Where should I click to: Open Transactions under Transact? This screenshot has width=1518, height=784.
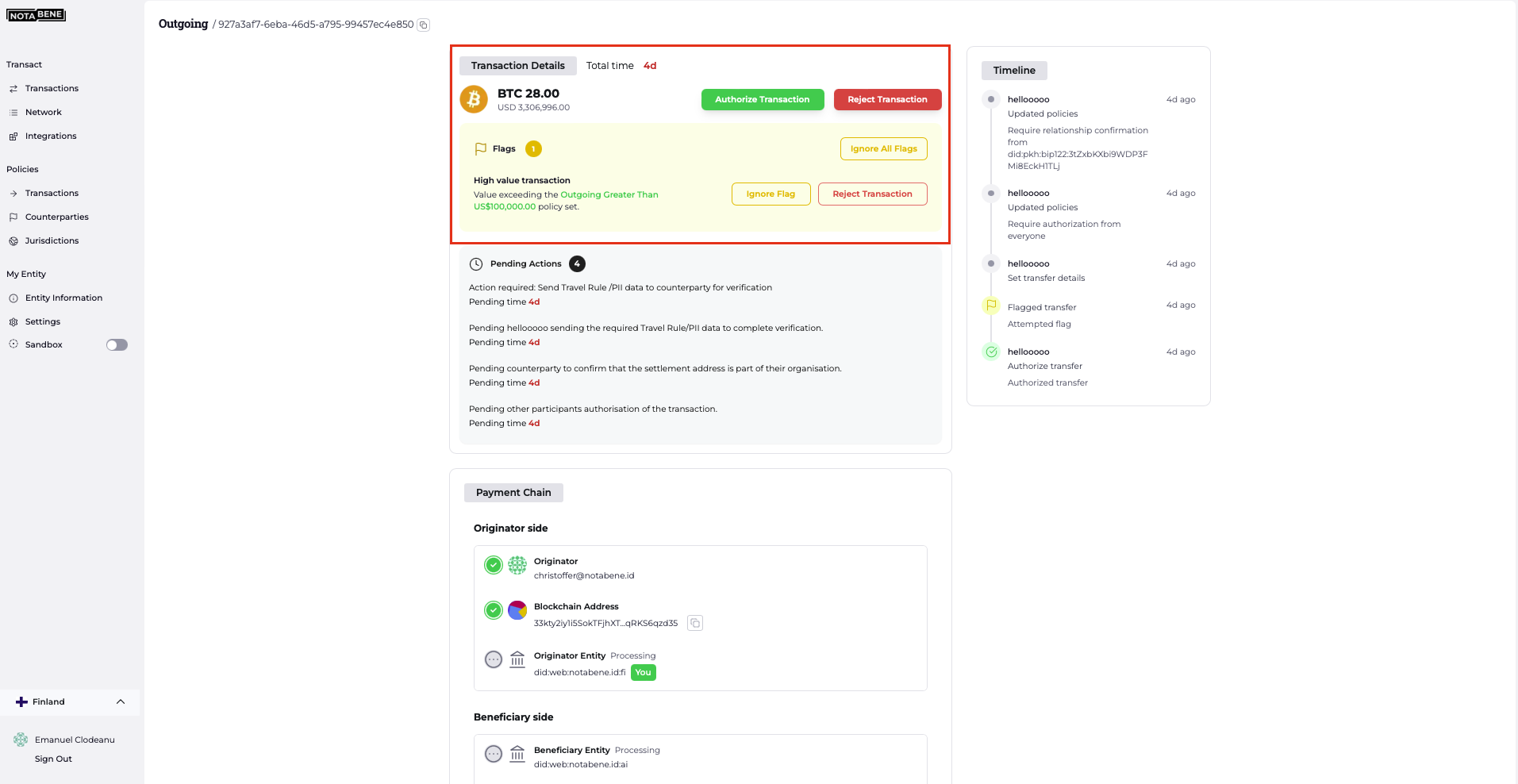coord(52,89)
